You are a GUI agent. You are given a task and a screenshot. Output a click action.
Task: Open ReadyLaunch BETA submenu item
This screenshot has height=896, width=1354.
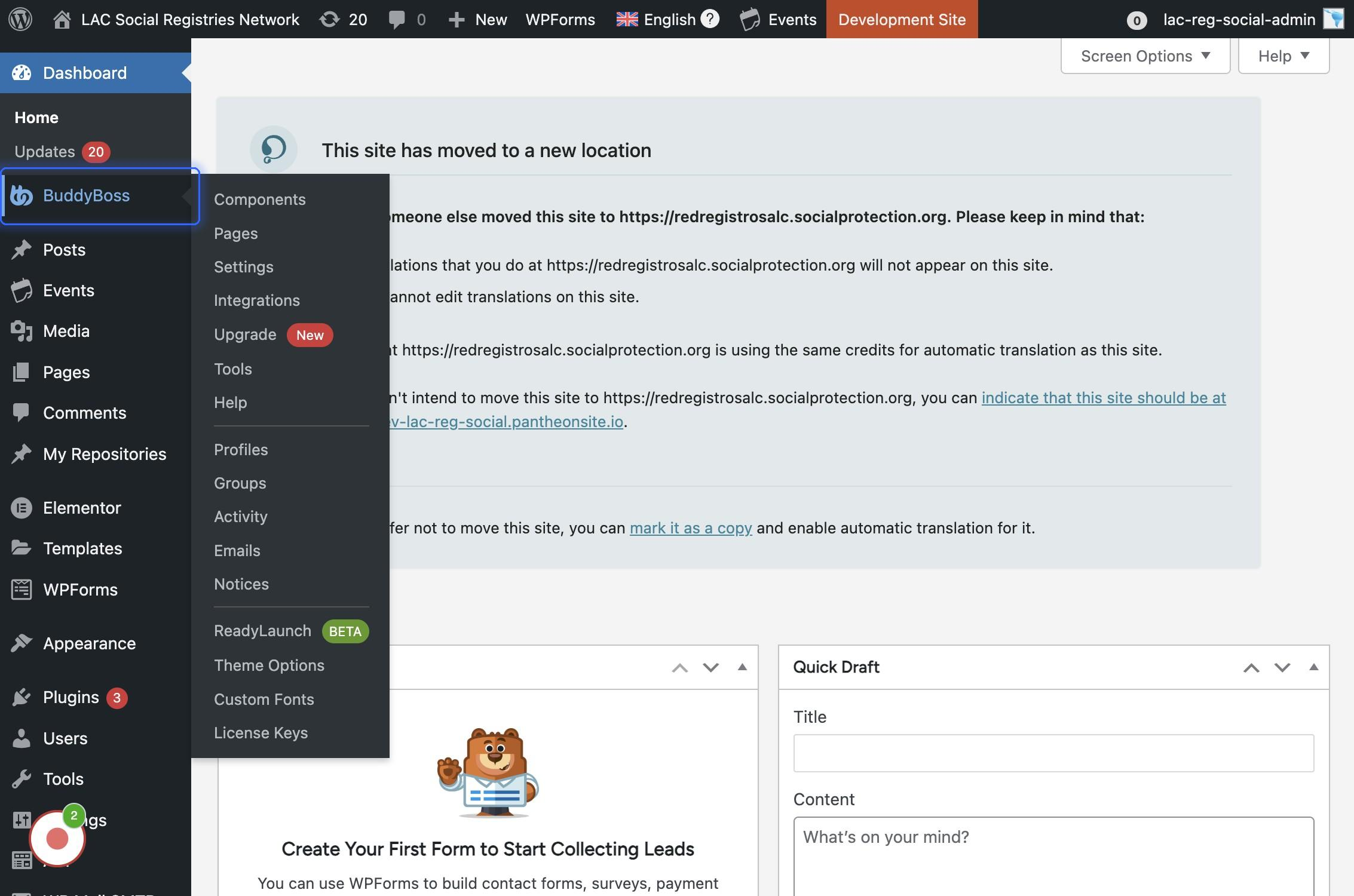[x=263, y=631]
